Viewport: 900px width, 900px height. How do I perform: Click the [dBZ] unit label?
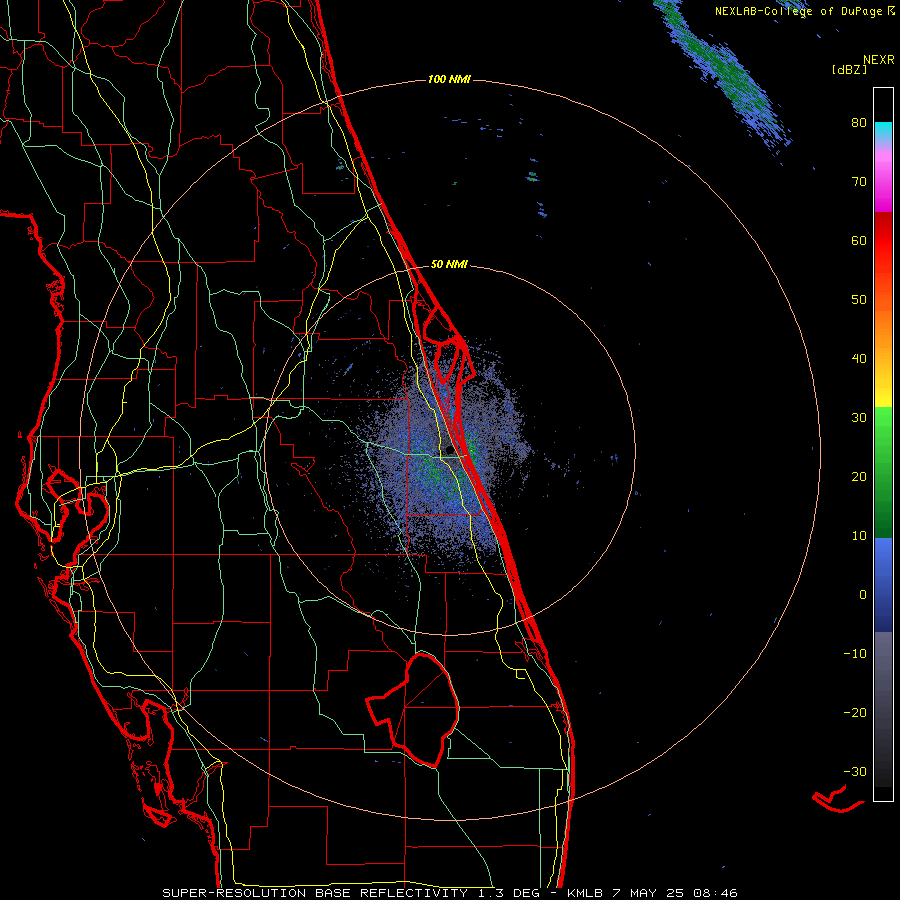point(849,69)
